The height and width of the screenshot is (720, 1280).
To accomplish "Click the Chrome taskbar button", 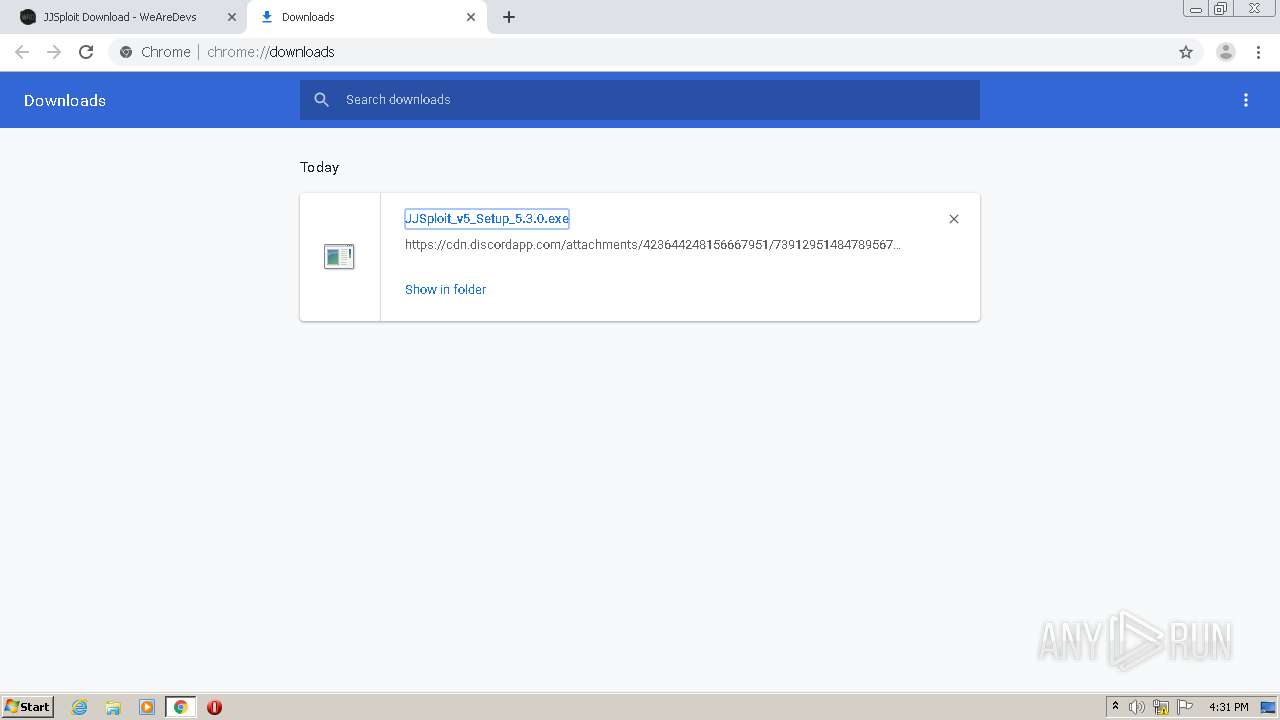I will 180,707.
